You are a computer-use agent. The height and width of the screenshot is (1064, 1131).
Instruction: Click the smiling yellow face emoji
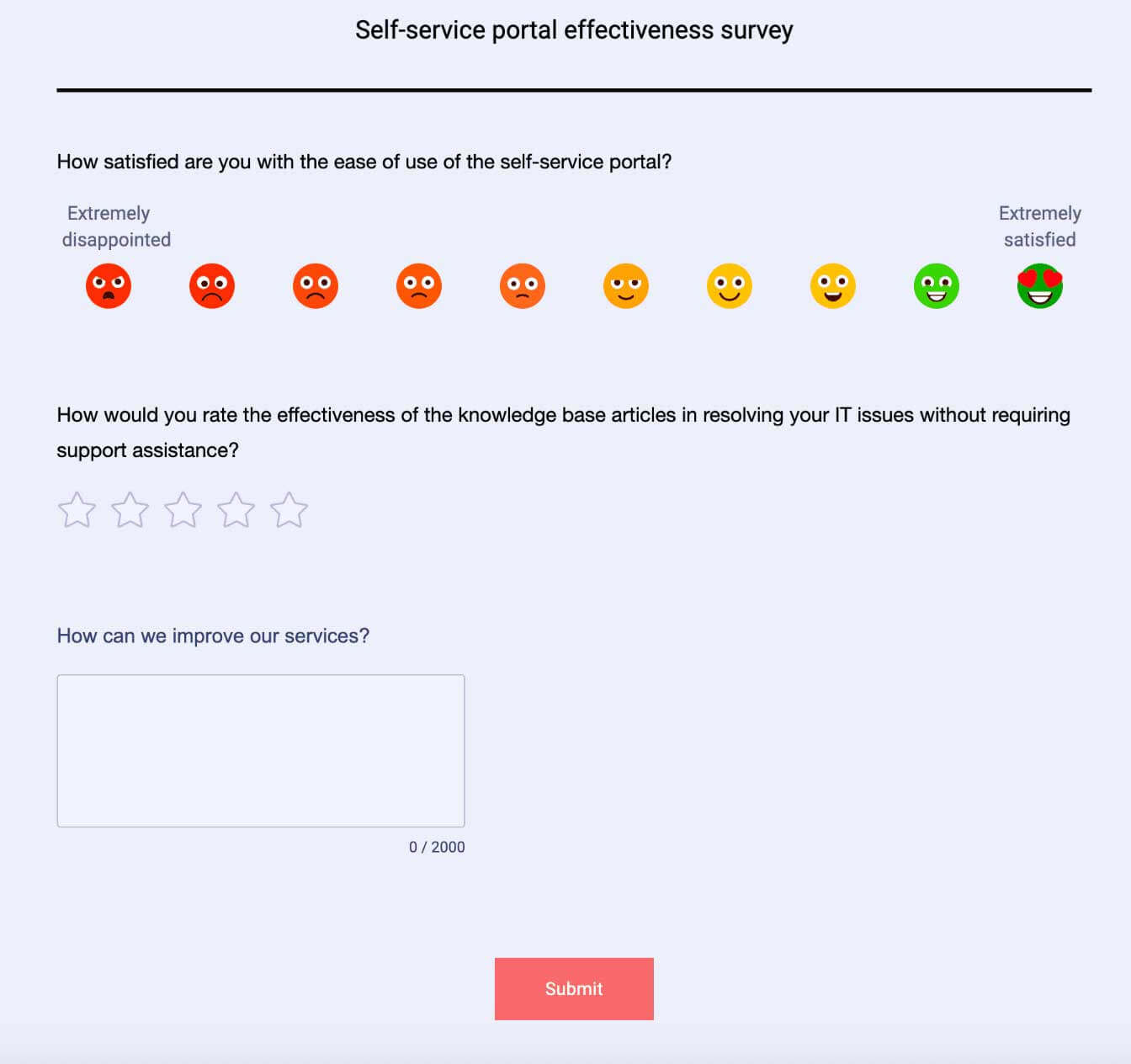click(730, 286)
